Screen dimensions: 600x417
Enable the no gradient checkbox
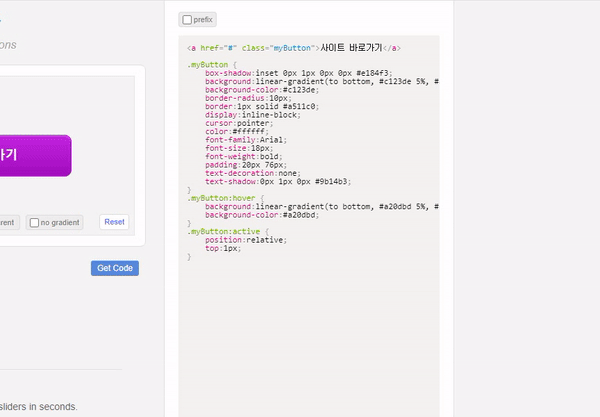tap(34, 222)
